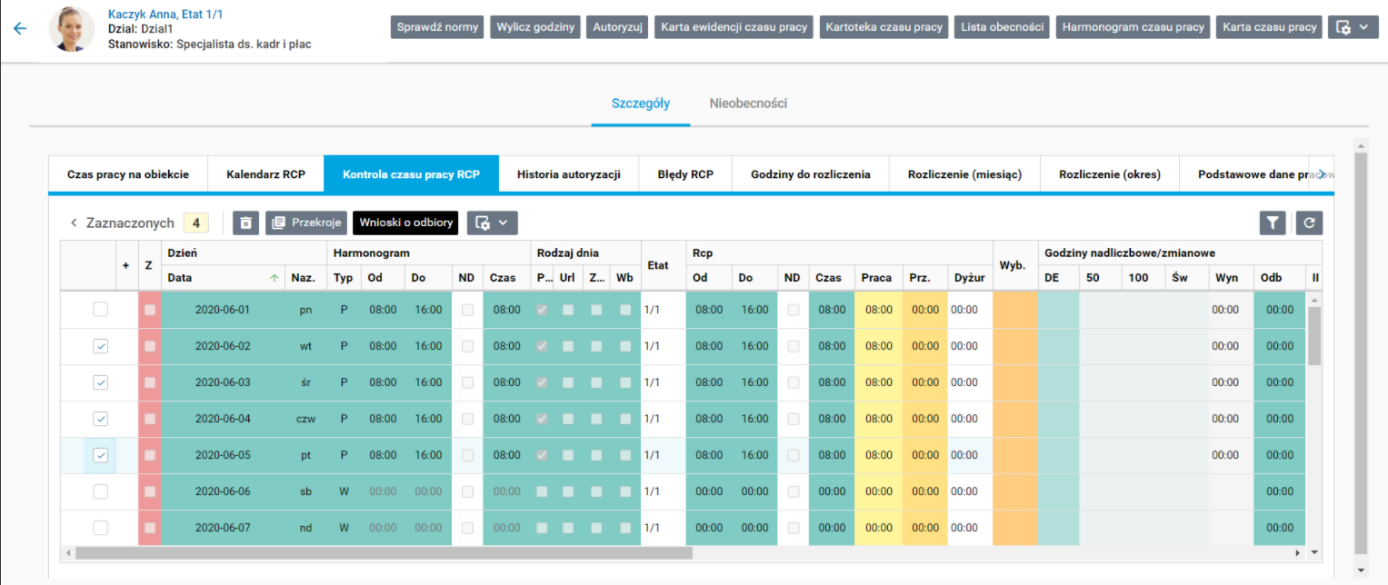Viewport: 1388px width, 585px height.
Task: Click the refresh grid icon
Action: (1309, 224)
